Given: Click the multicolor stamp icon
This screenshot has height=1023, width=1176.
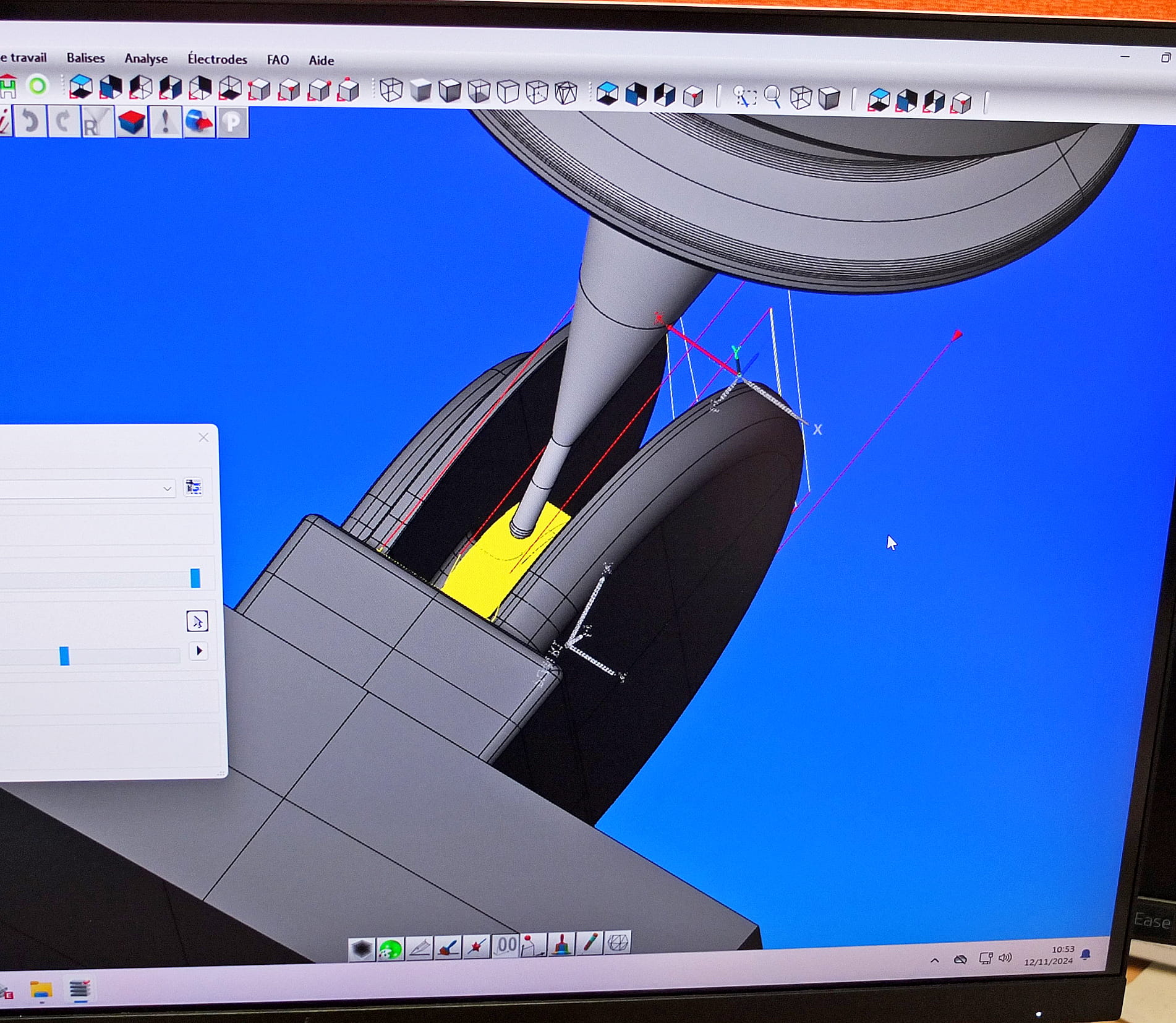Looking at the screenshot, I should pos(561,944).
